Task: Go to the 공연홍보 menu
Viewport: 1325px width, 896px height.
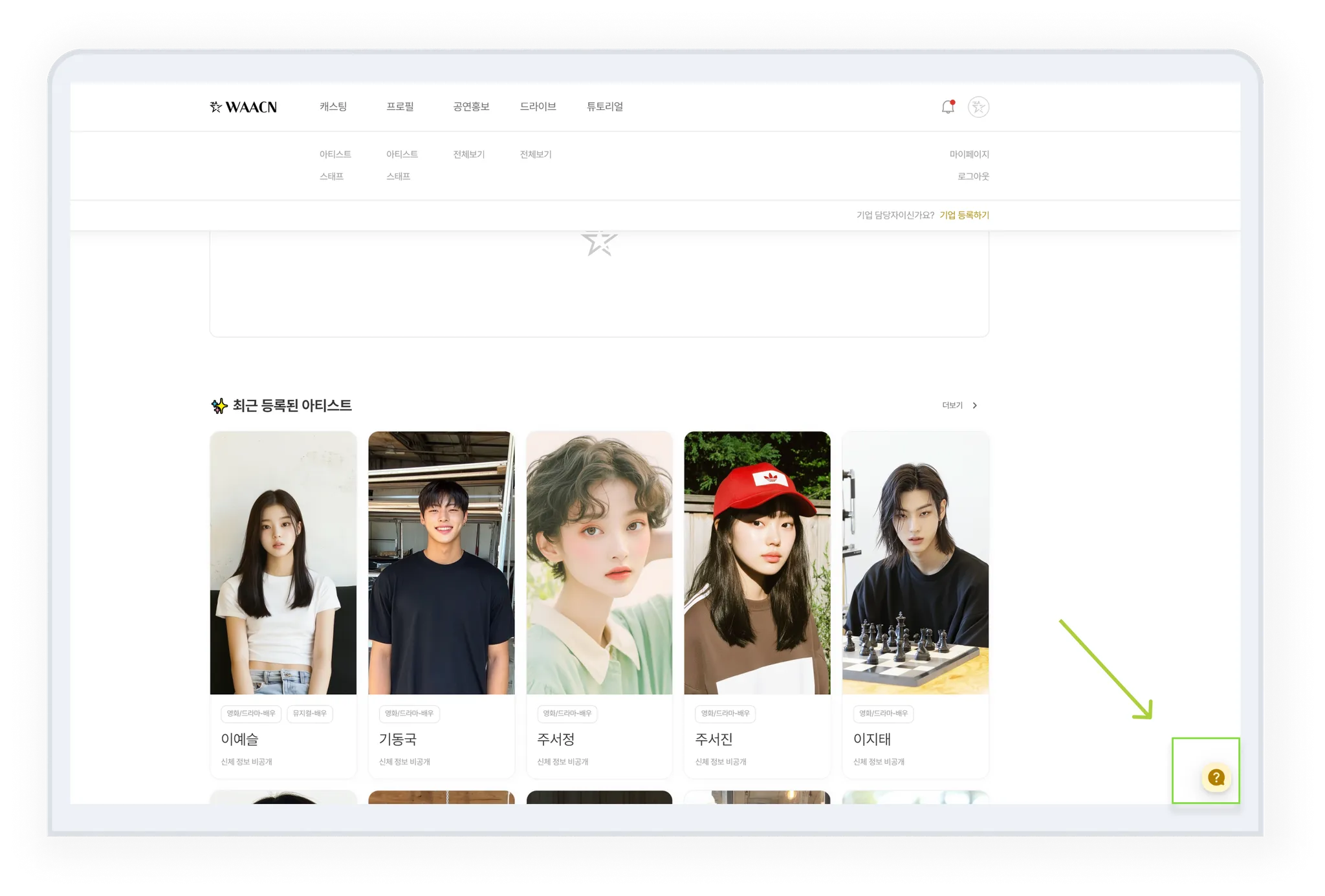Action: click(x=471, y=107)
